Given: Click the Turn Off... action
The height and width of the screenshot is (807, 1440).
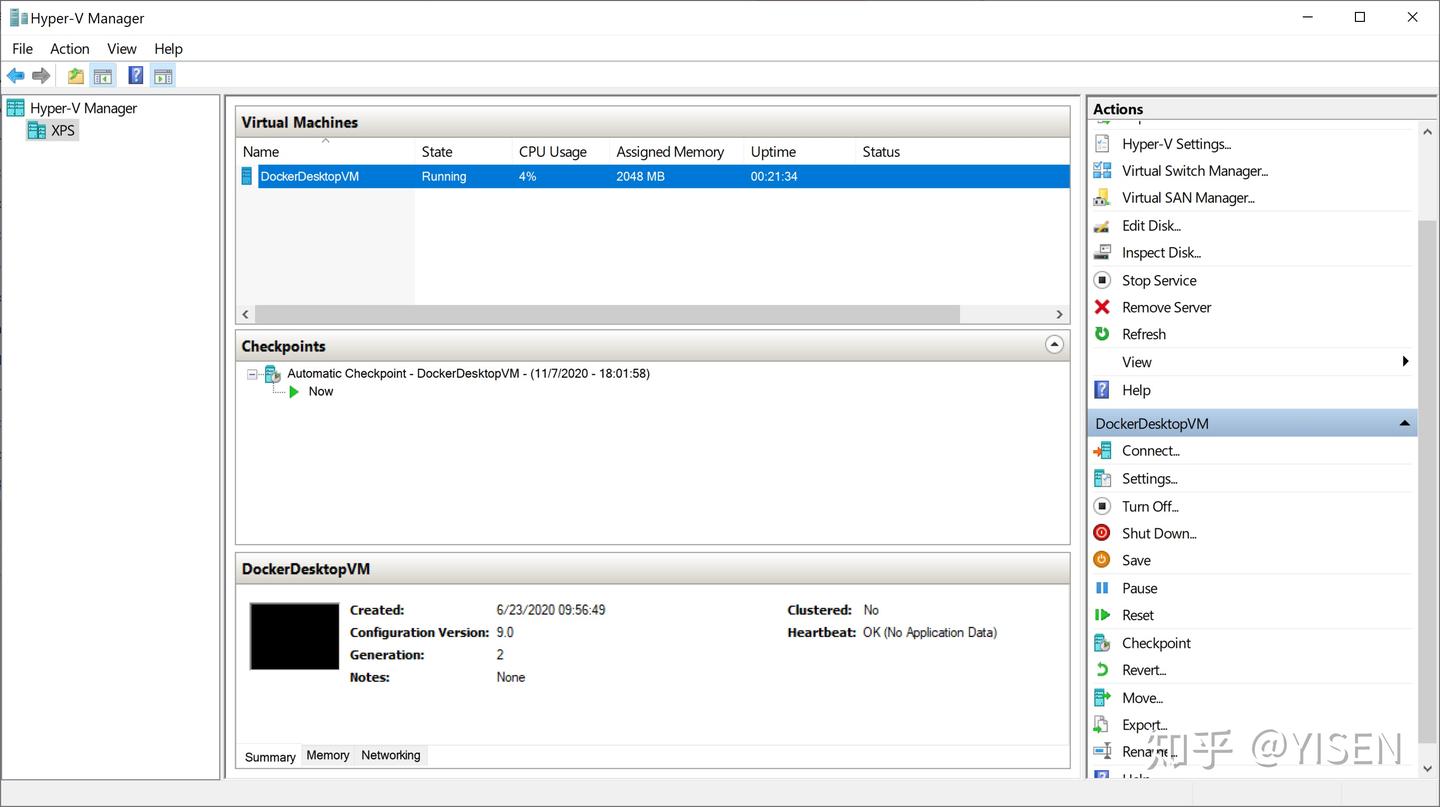Looking at the screenshot, I should (1150, 506).
